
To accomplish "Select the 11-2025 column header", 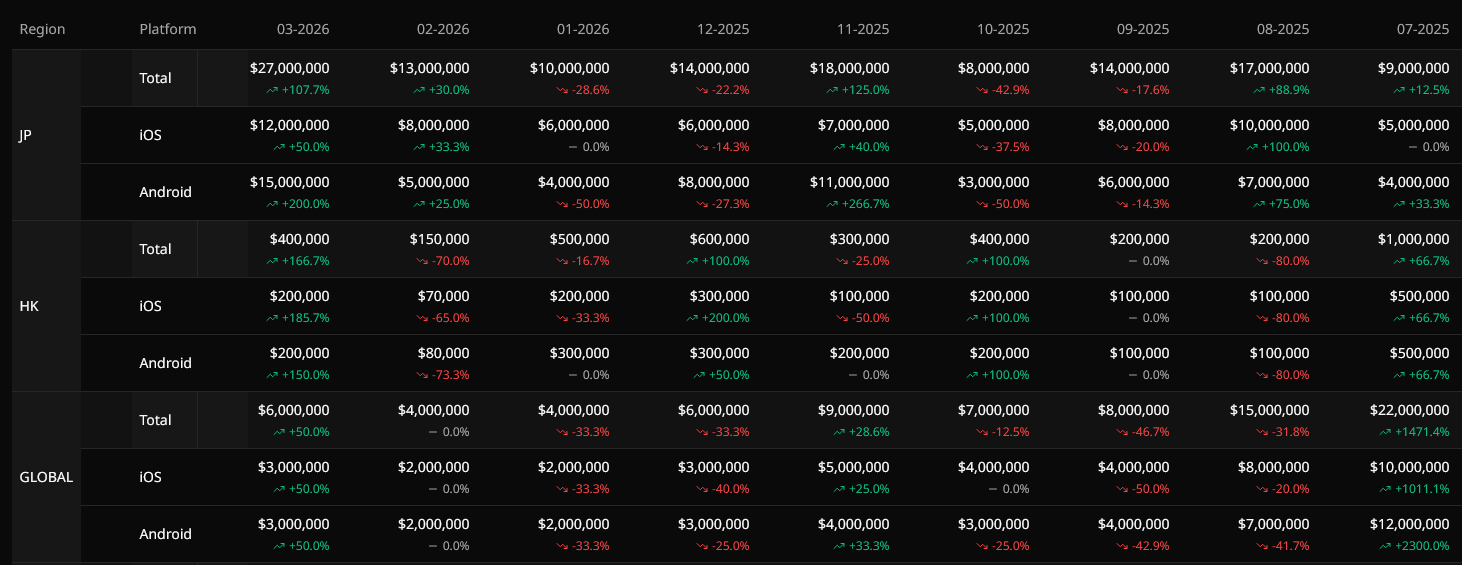I will click(863, 29).
